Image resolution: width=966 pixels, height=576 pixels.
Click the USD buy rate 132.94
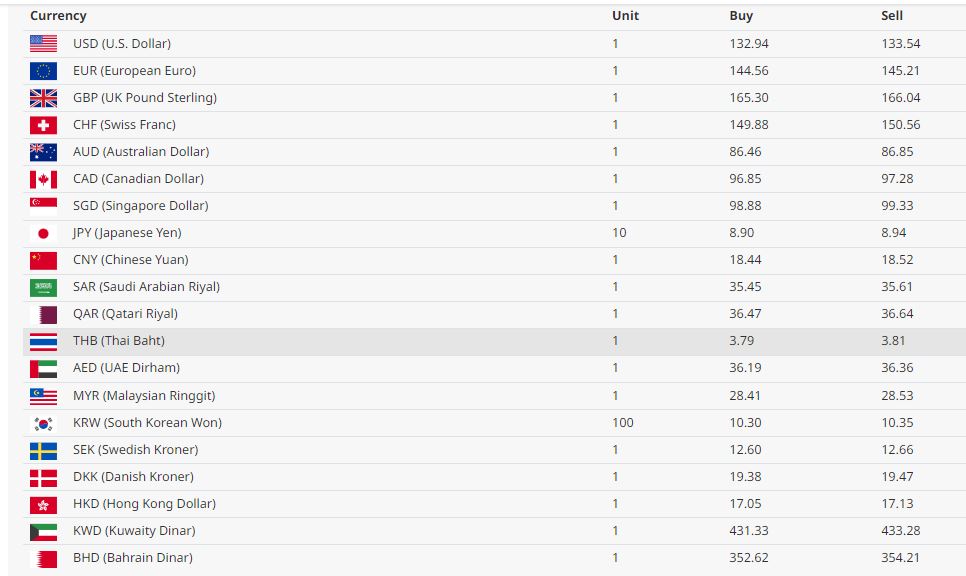tap(749, 44)
